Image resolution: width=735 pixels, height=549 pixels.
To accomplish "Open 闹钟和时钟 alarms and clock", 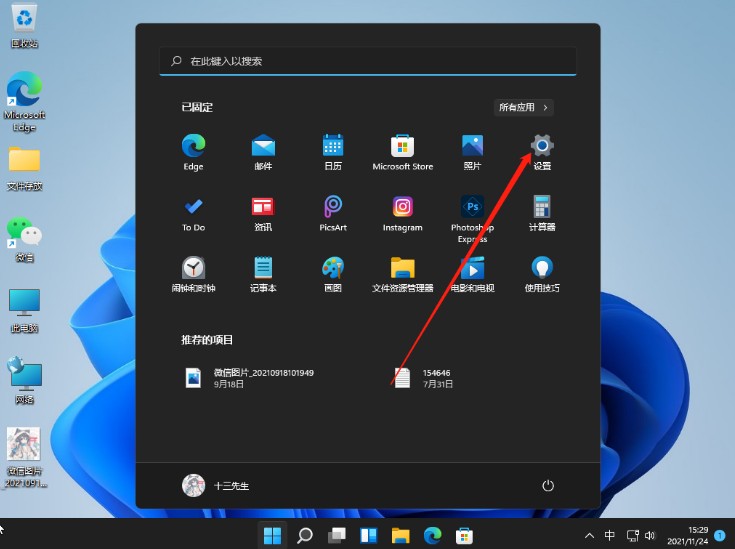I will (193, 274).
